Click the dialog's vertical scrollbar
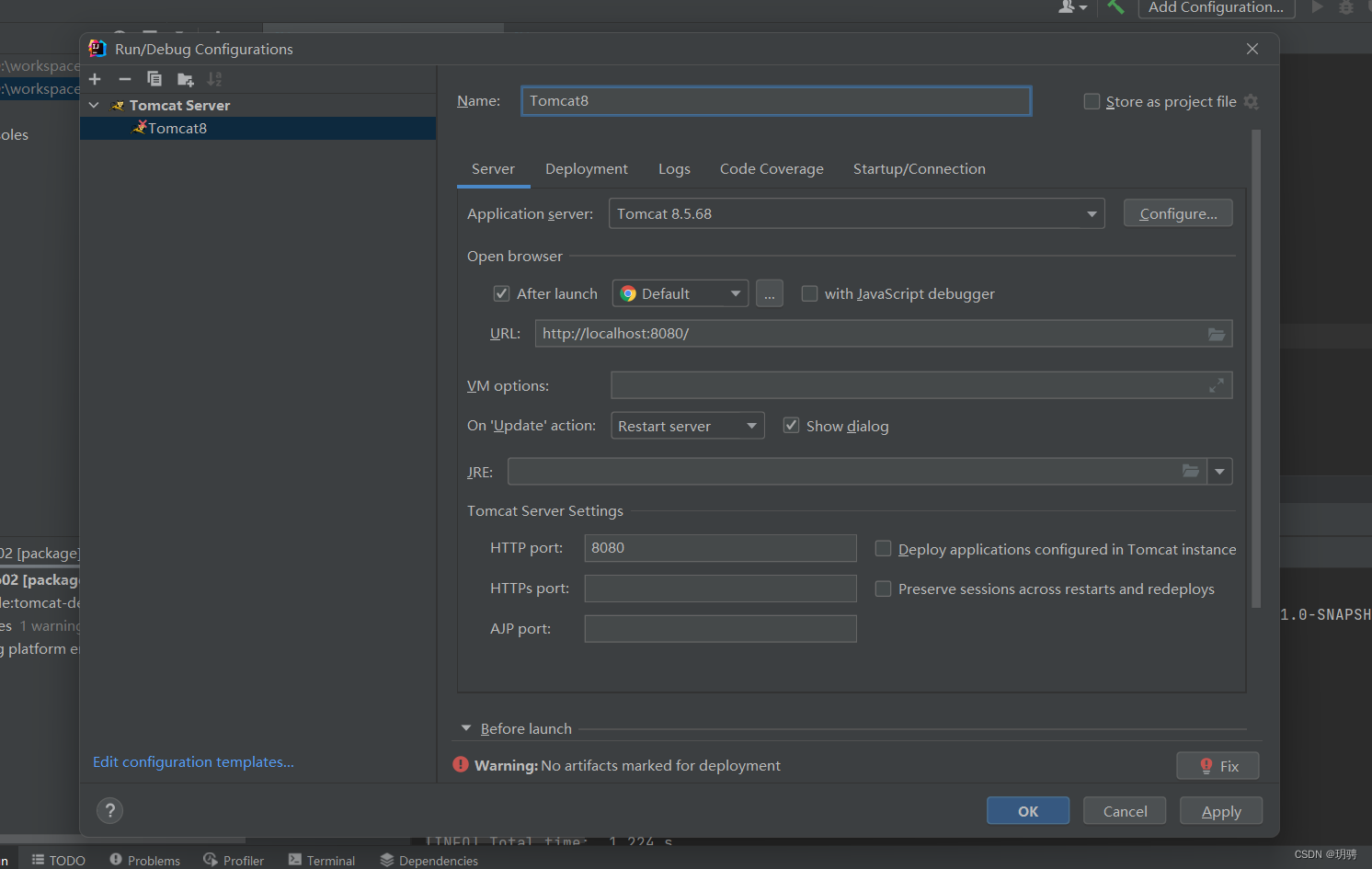 click(1256, 369)
